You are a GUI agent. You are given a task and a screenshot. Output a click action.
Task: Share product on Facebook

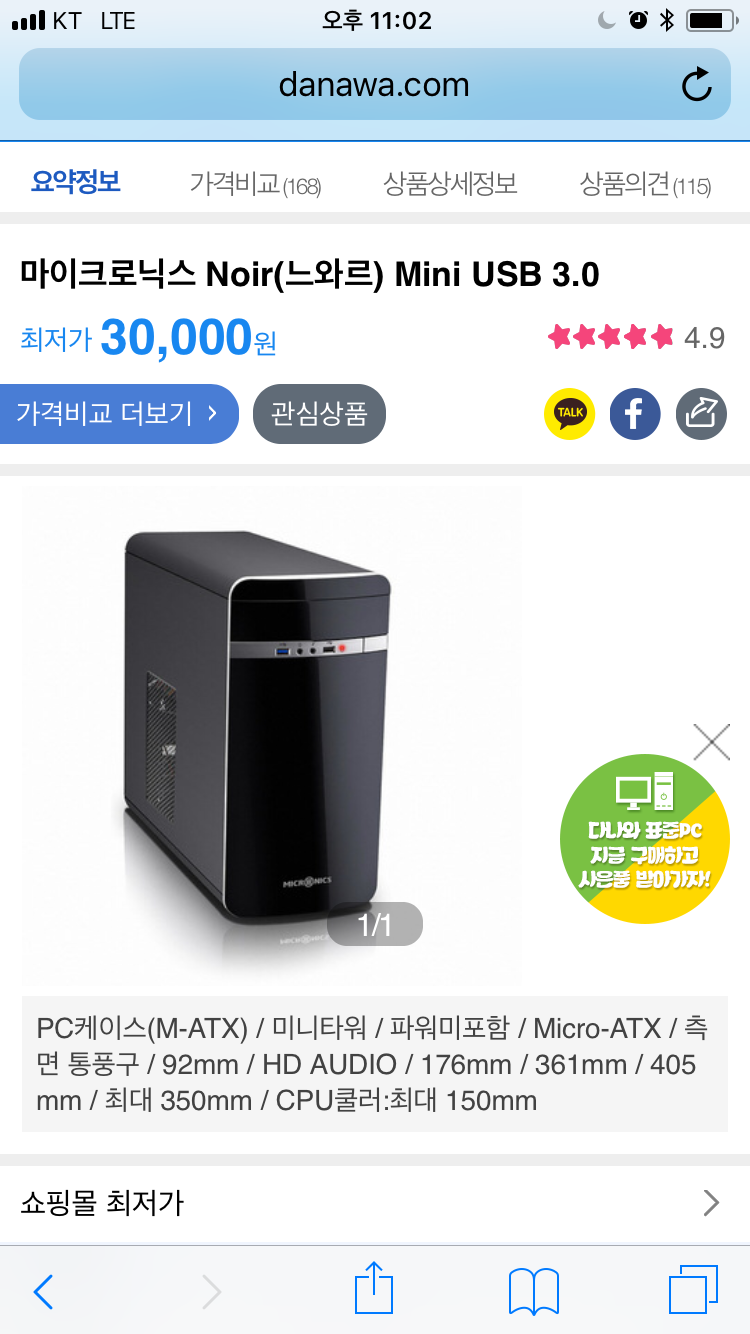click(635, 413)
